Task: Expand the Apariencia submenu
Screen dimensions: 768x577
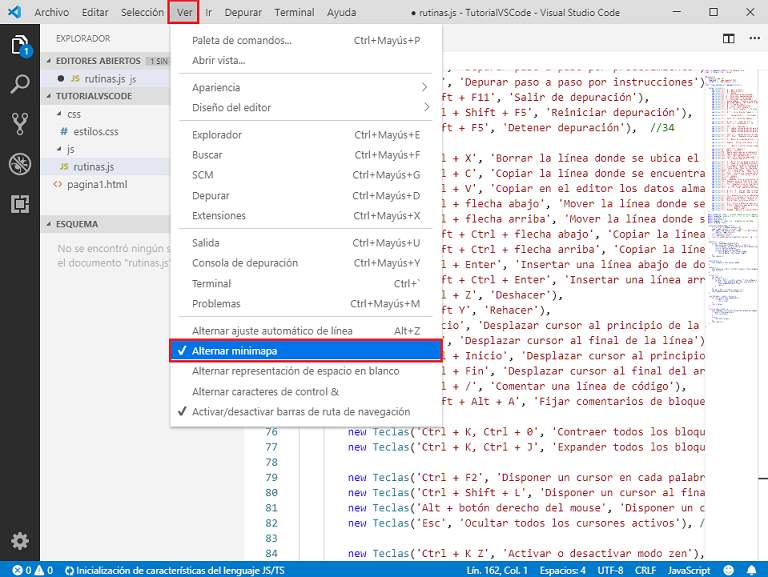Action: pos(306,87)
